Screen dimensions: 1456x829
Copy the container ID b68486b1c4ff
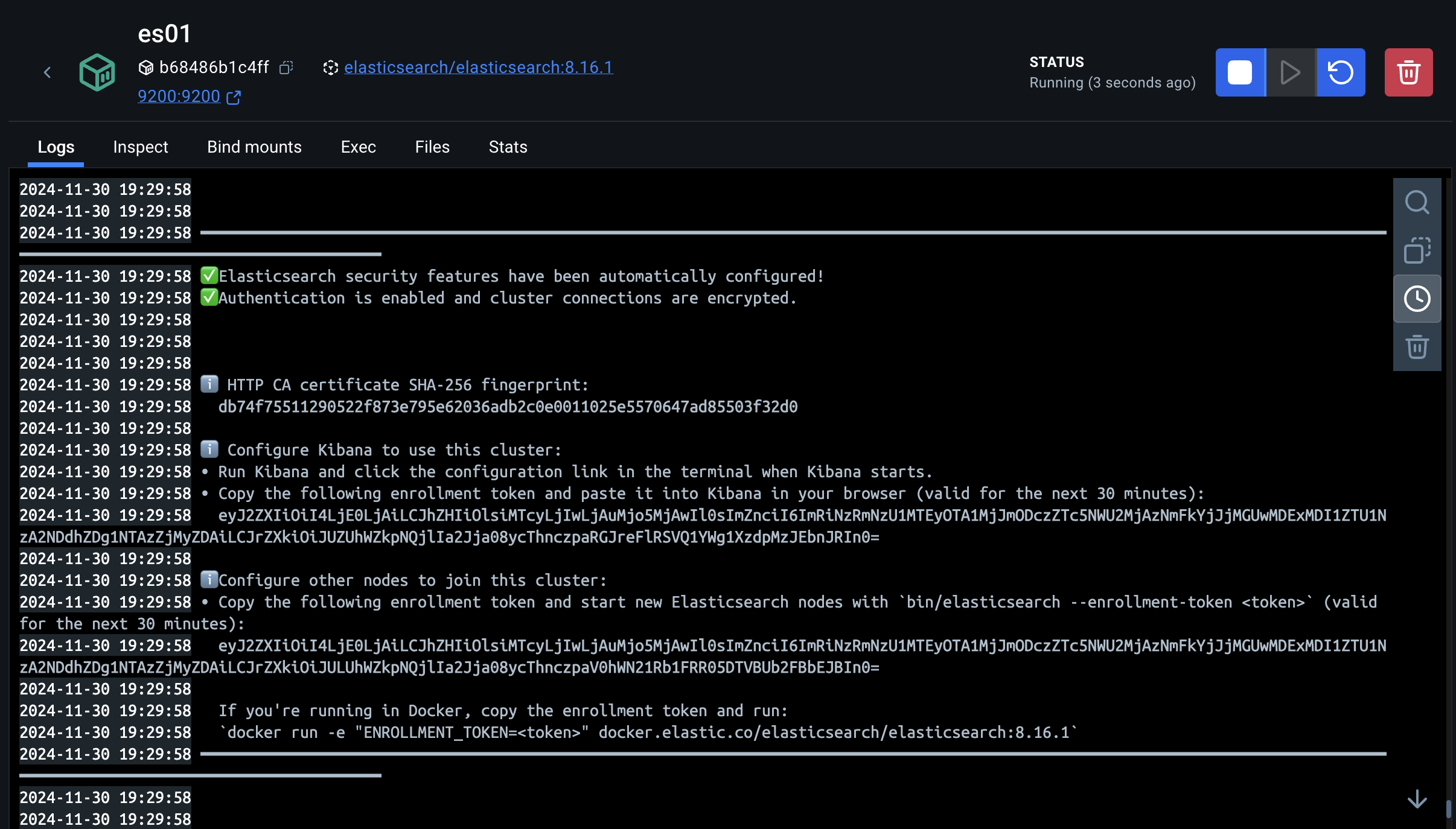[286, 68]
